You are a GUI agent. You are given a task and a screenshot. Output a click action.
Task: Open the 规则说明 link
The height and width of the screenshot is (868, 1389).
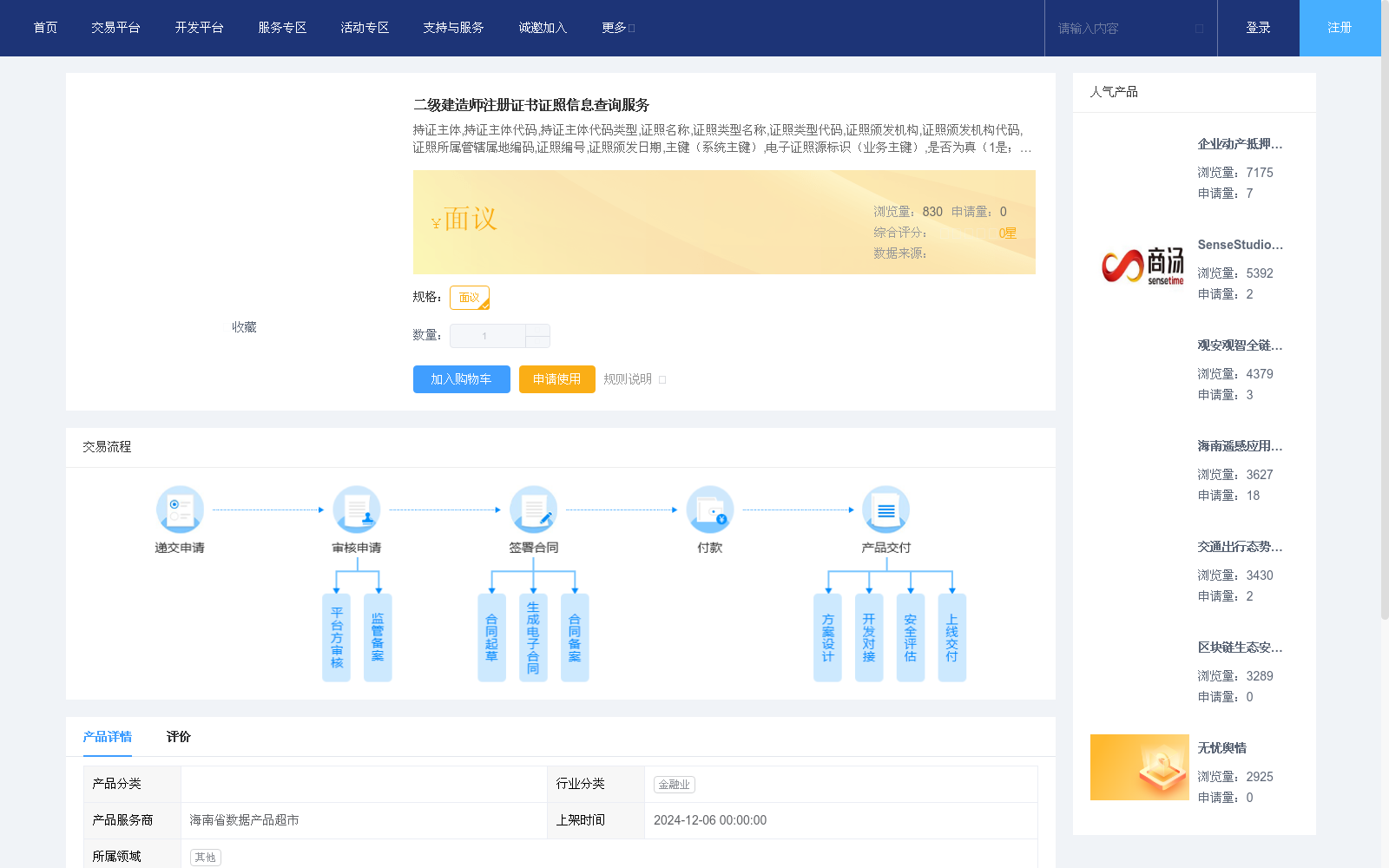pos(628,379)
